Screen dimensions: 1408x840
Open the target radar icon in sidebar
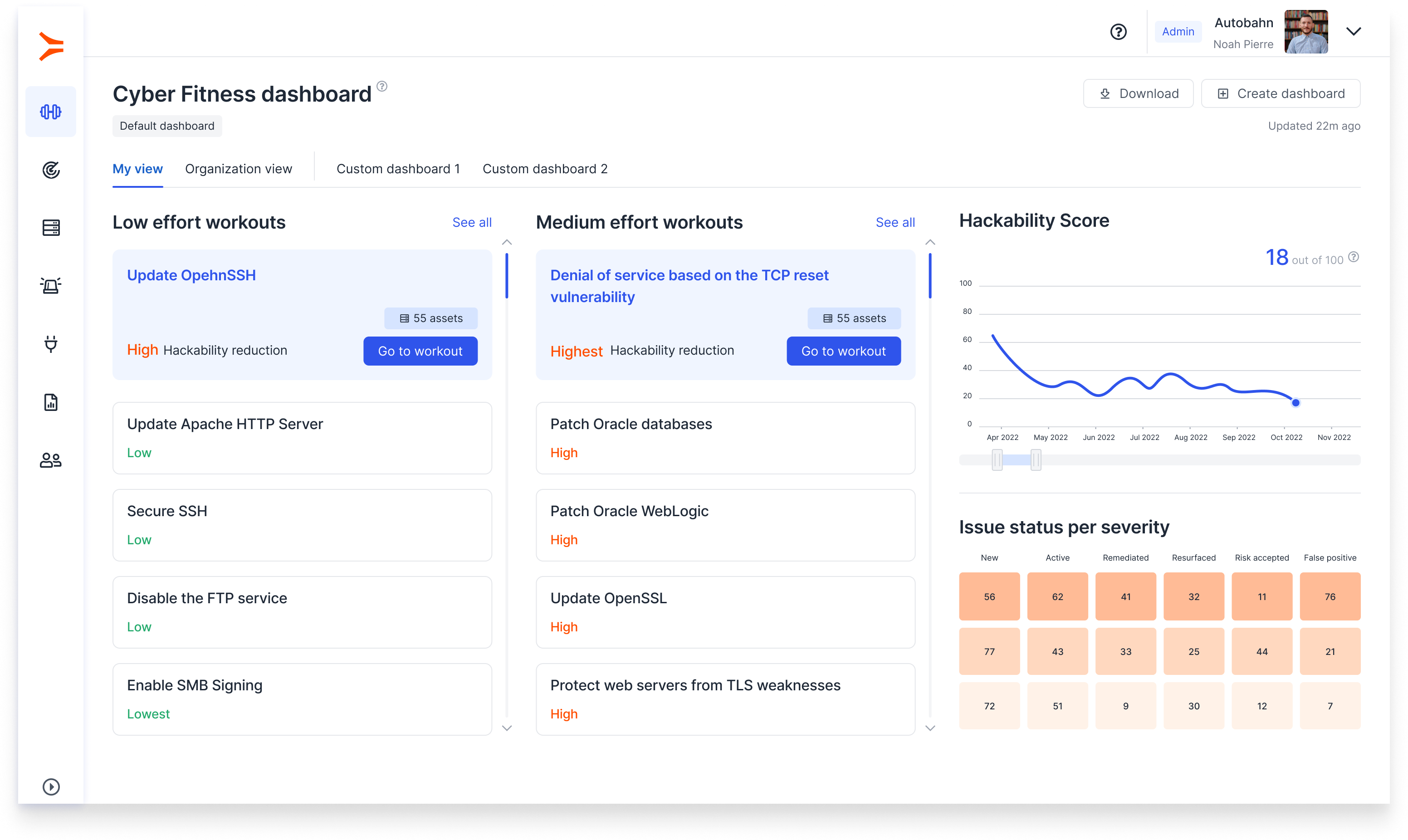coord(51,170)
